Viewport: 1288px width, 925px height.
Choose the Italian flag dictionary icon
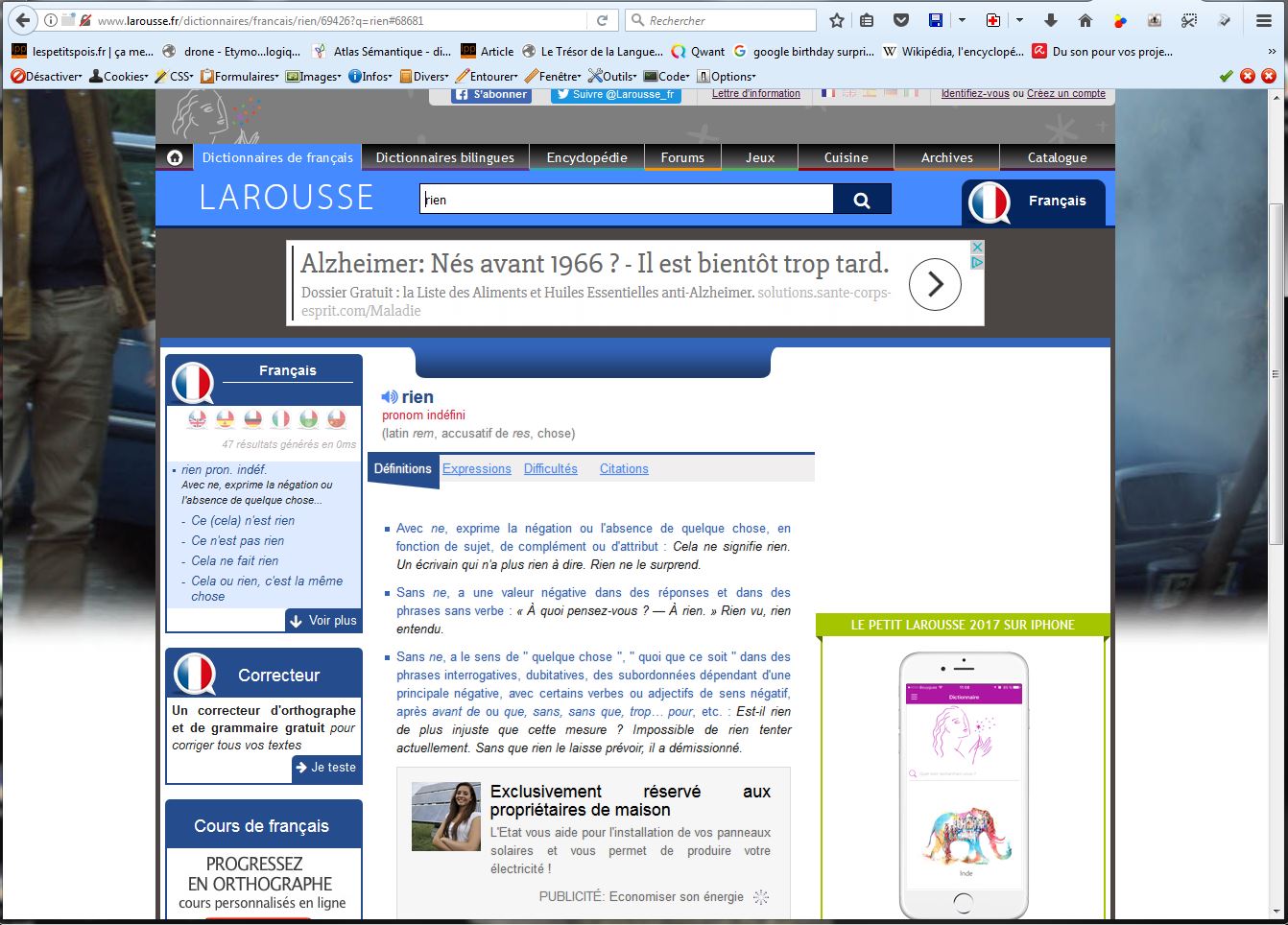point(280,419)
